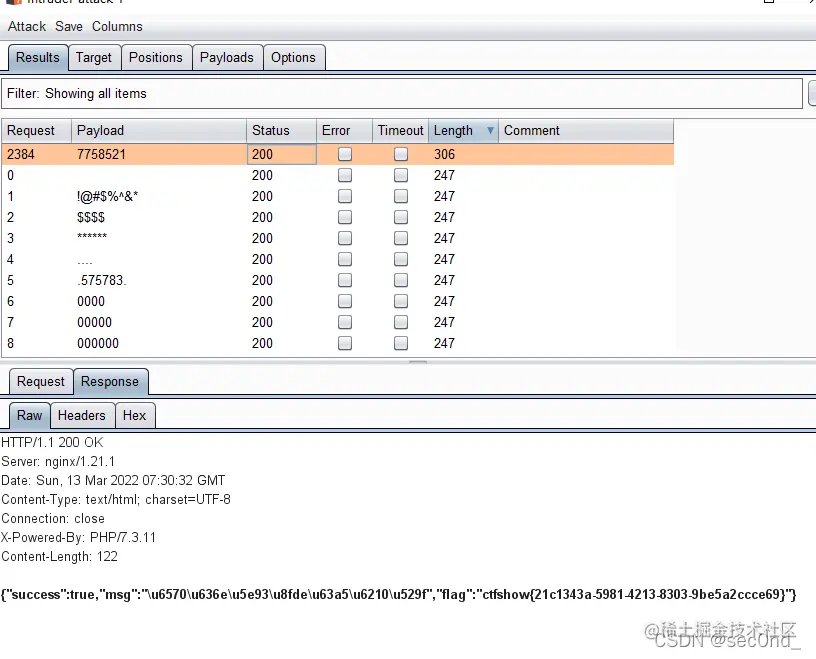Select payload 7758521 in results

click(101, 155)
